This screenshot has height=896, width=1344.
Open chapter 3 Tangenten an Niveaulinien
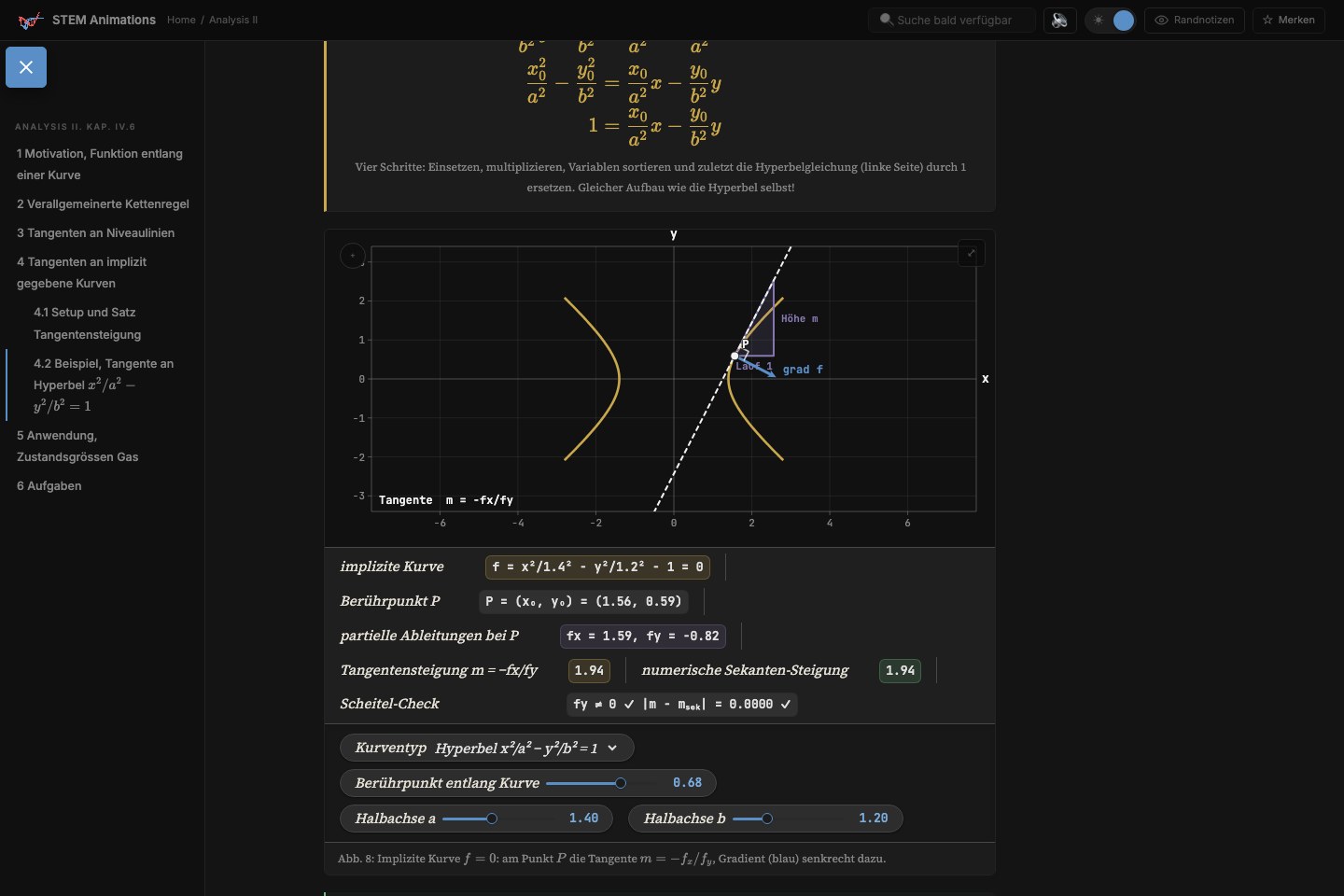(95, 232)
